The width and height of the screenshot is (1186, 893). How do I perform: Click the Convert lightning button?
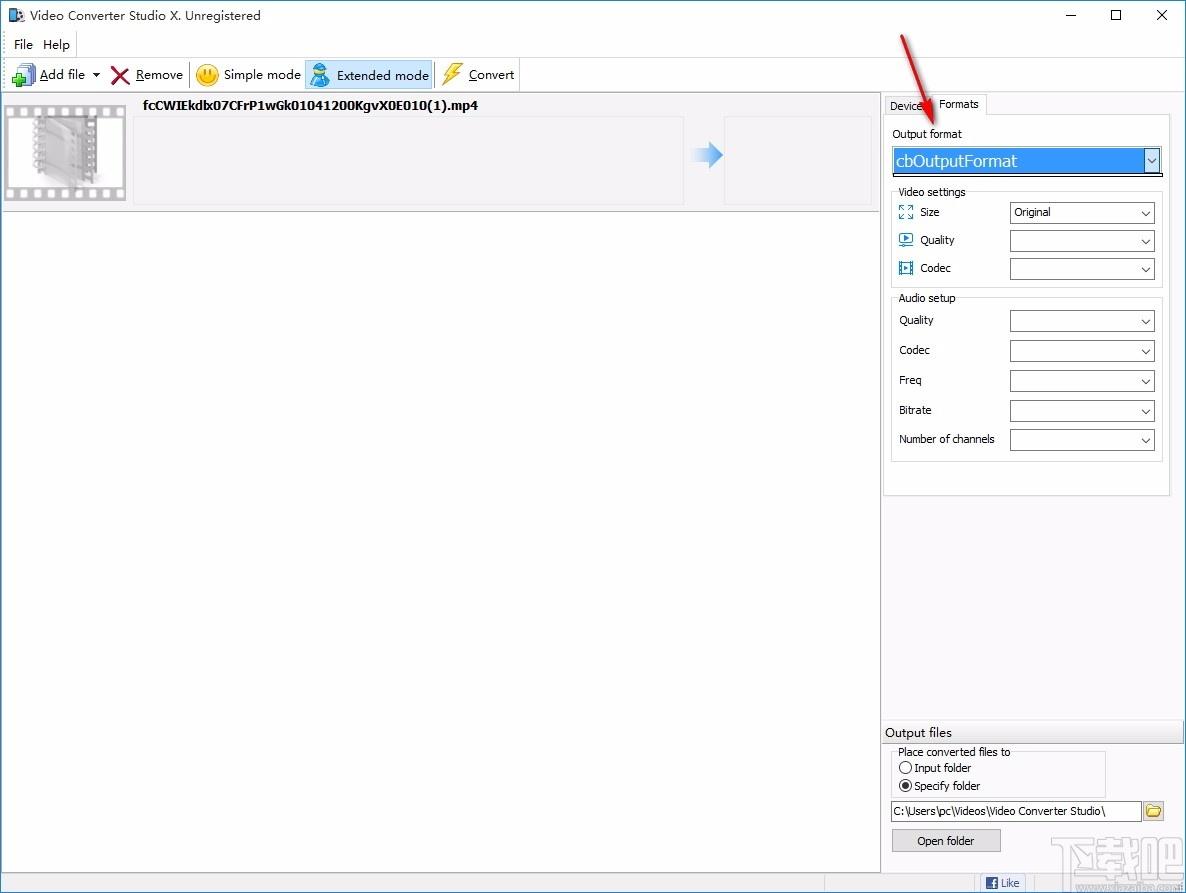point(478,75)
